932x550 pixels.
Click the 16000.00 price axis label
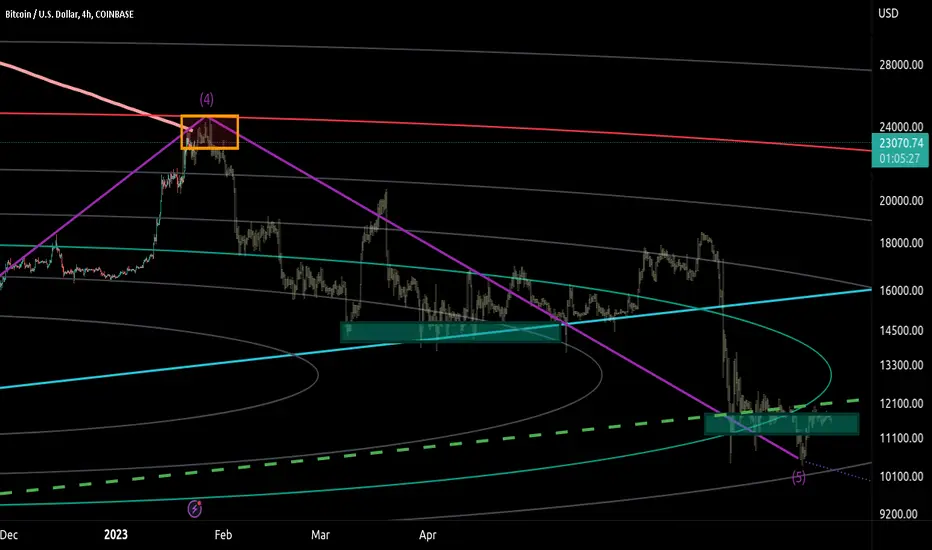click(901, 290)
